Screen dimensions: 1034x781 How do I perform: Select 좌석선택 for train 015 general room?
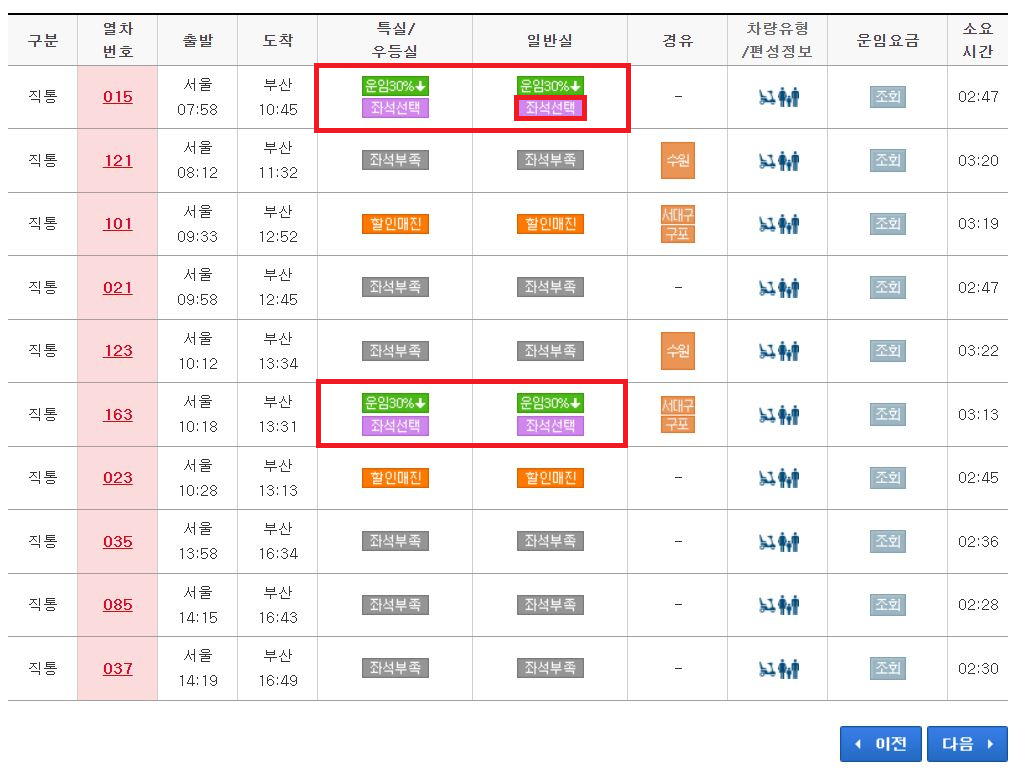tap(550, 108)
